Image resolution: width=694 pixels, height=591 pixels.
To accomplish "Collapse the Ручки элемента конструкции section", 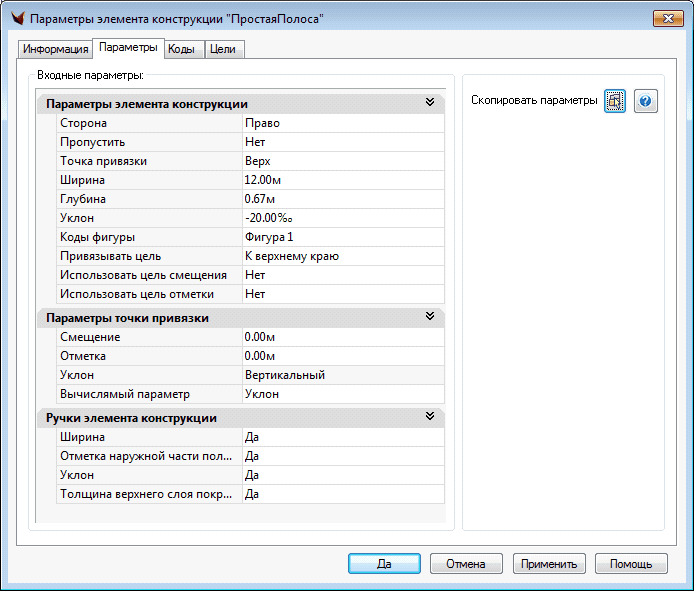I will pos(430,417).
